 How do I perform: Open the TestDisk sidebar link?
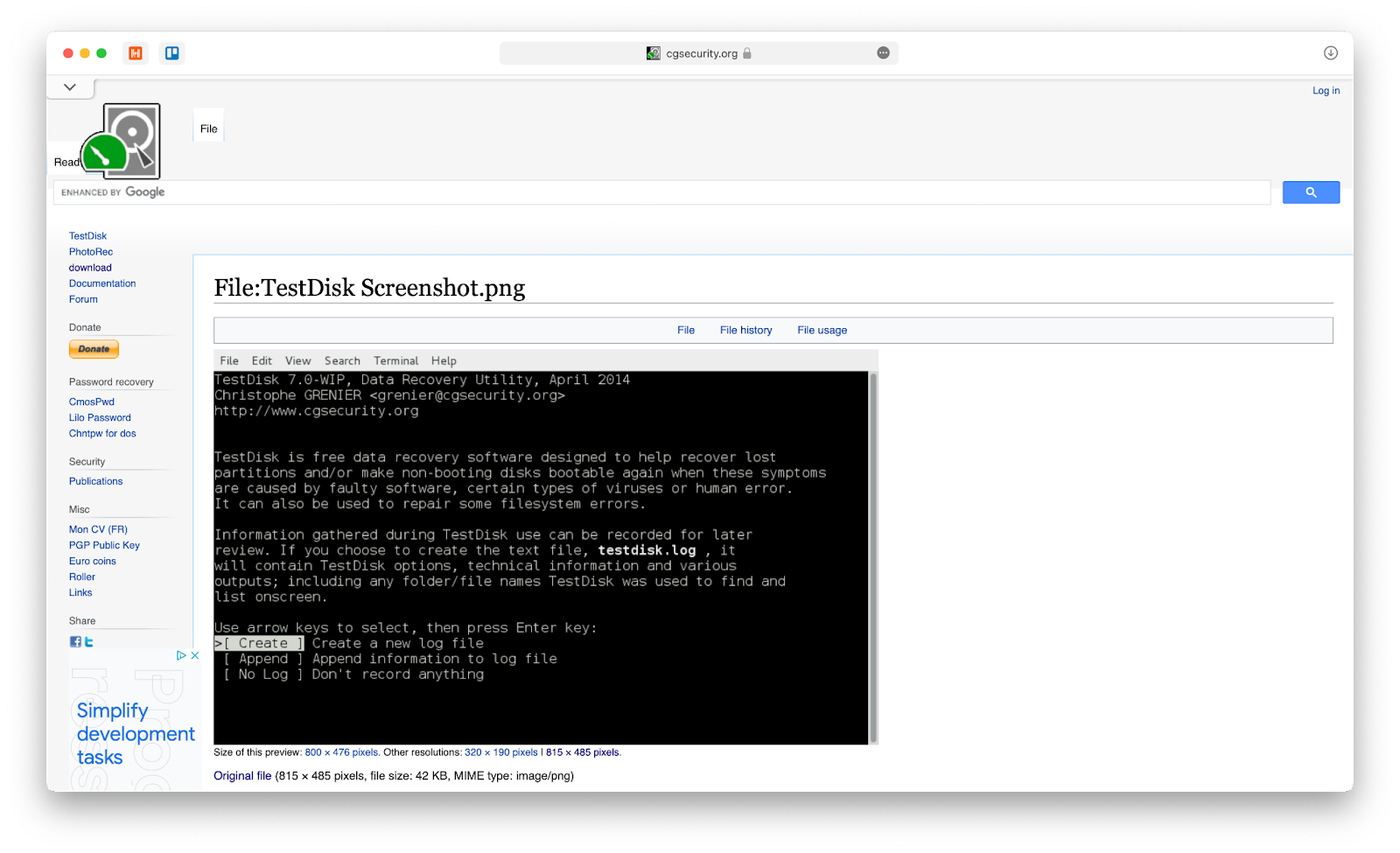(87, 236)
